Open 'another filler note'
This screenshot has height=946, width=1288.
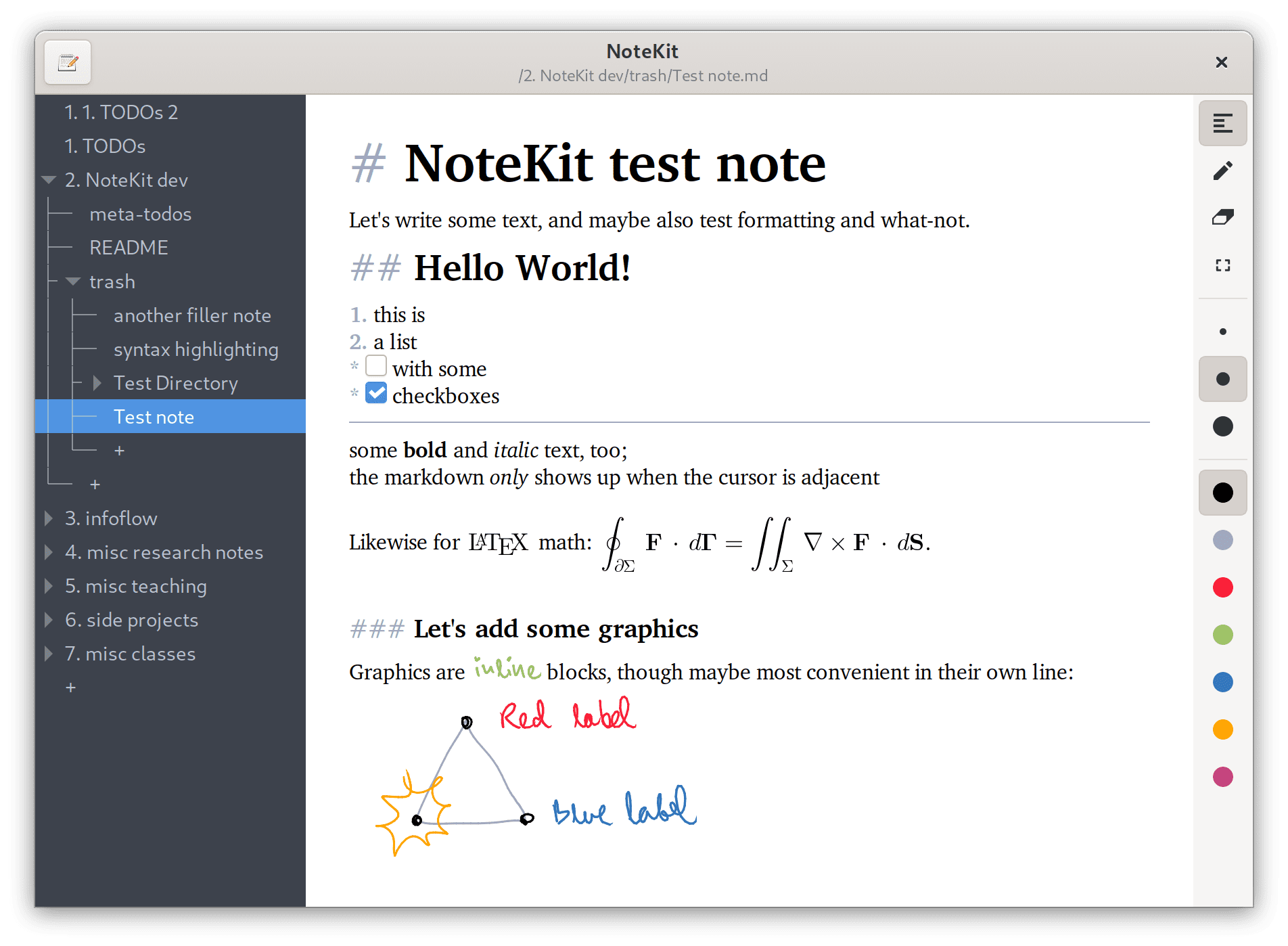(170, 315)
